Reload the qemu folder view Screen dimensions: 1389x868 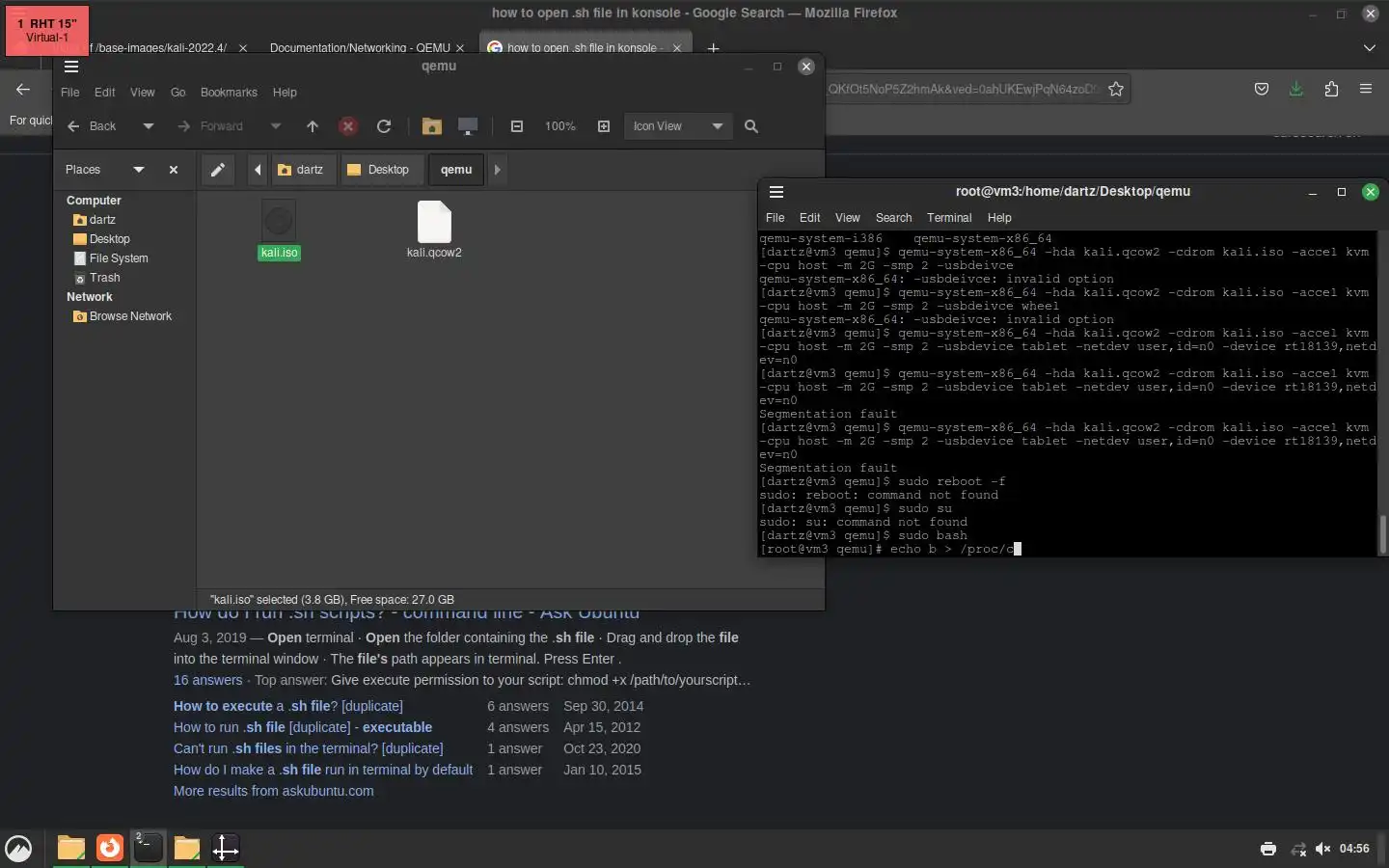[384, 126]
